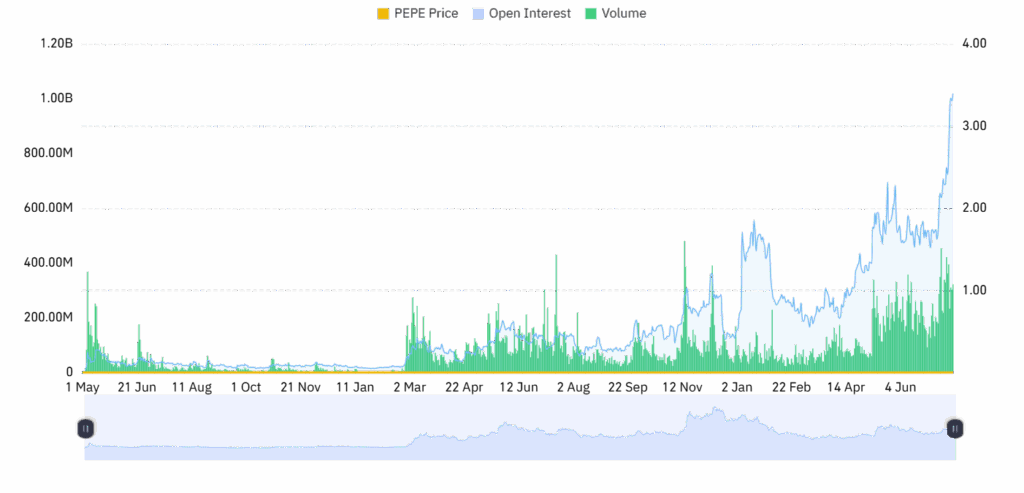
Task: Grab the left range slider handle
Action: [x=86, y=429]
